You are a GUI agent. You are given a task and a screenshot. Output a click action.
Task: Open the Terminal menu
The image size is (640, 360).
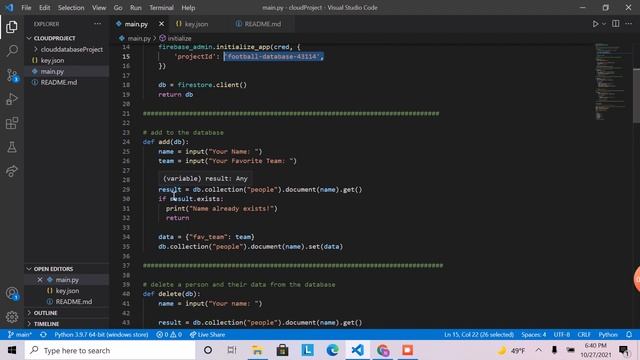point(161,8)
